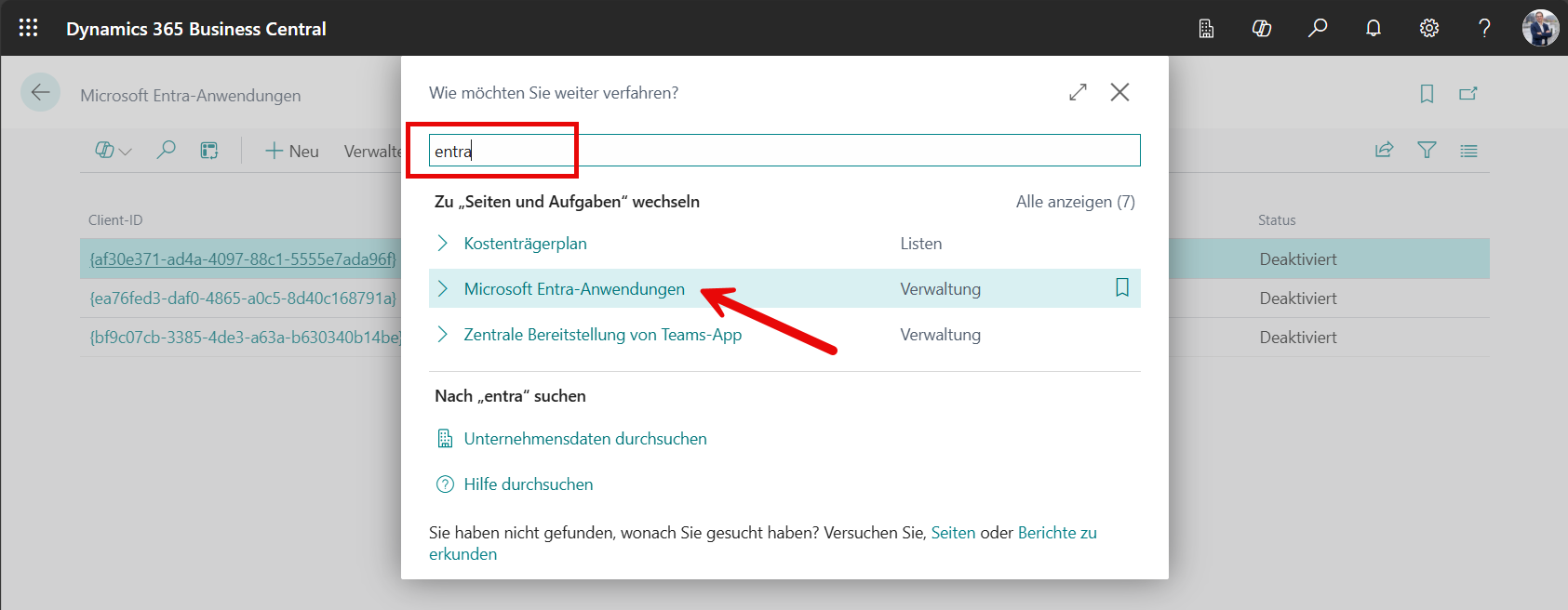Open Microsoft Entra-Anwendungen result
The height and width of the screenshot is (610, 1568).
tap(574, 289)
